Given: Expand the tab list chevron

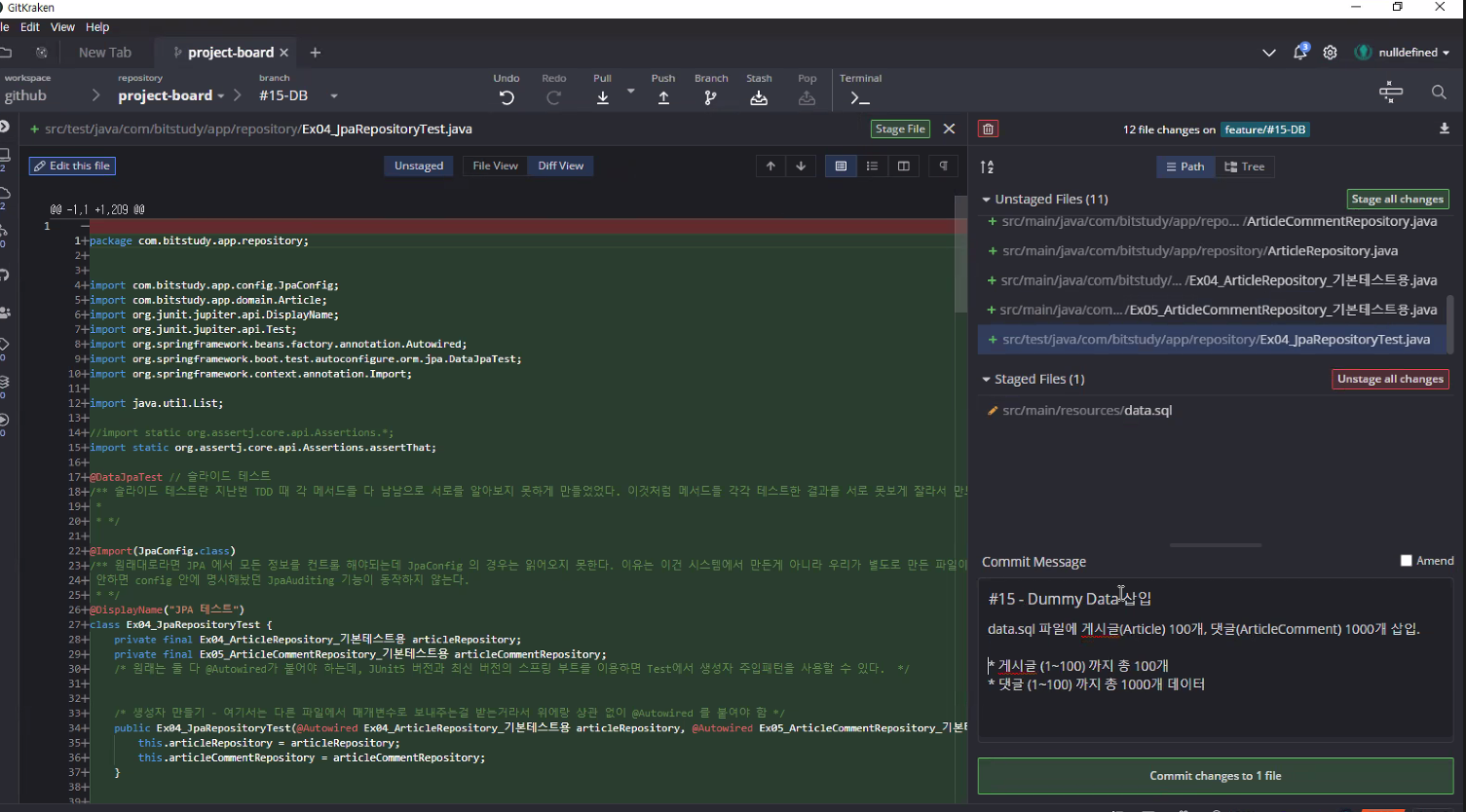Looking at the screenshot, I should pos(1268,53).
